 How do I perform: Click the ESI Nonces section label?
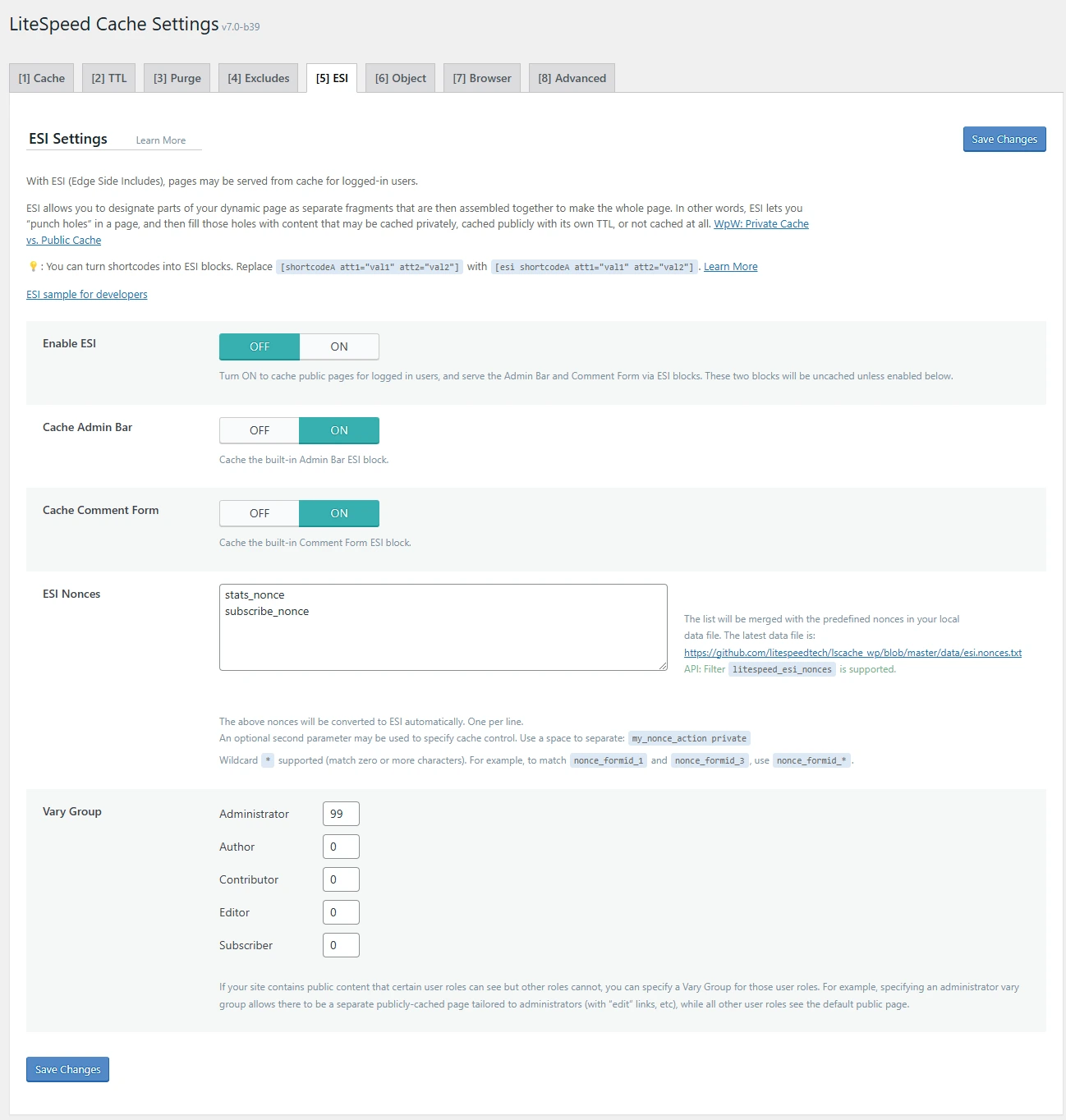coord(71,594)
